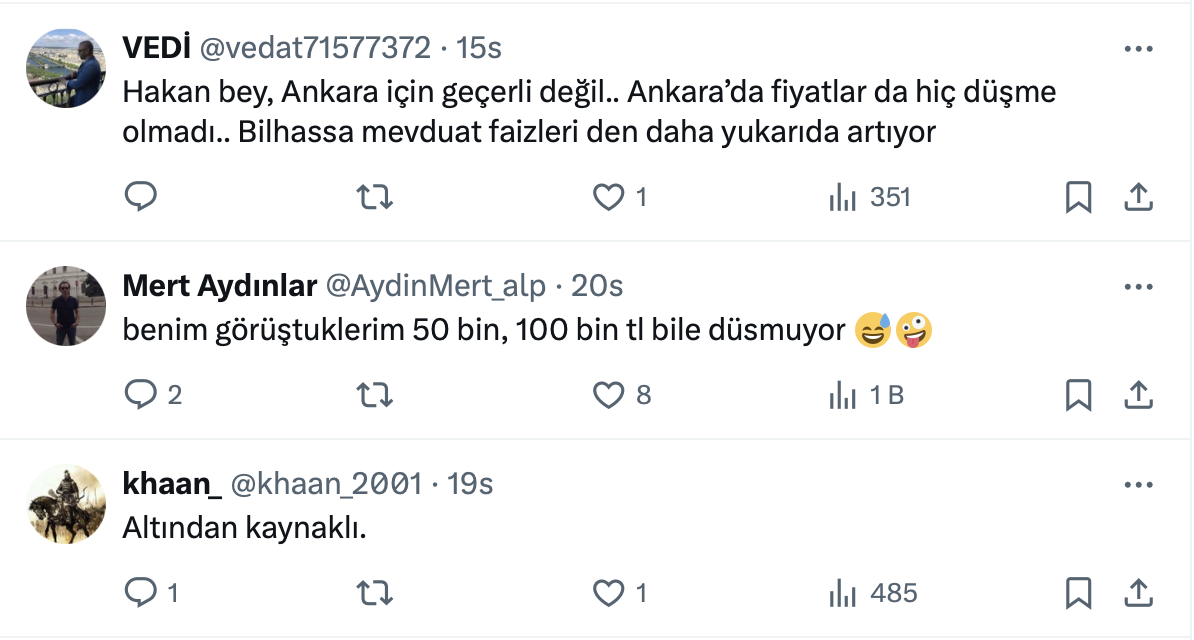Reply to VEDİ's tweet
Screen dimensions: 1194x640
click(141, 197)
